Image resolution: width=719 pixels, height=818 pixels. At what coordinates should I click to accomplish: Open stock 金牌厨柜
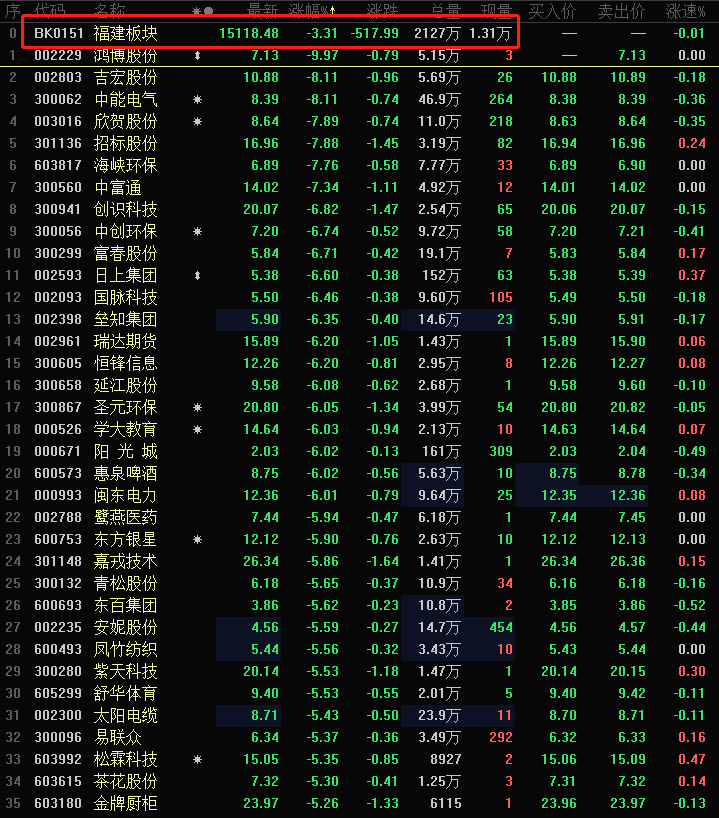click(x=125, y=803)
